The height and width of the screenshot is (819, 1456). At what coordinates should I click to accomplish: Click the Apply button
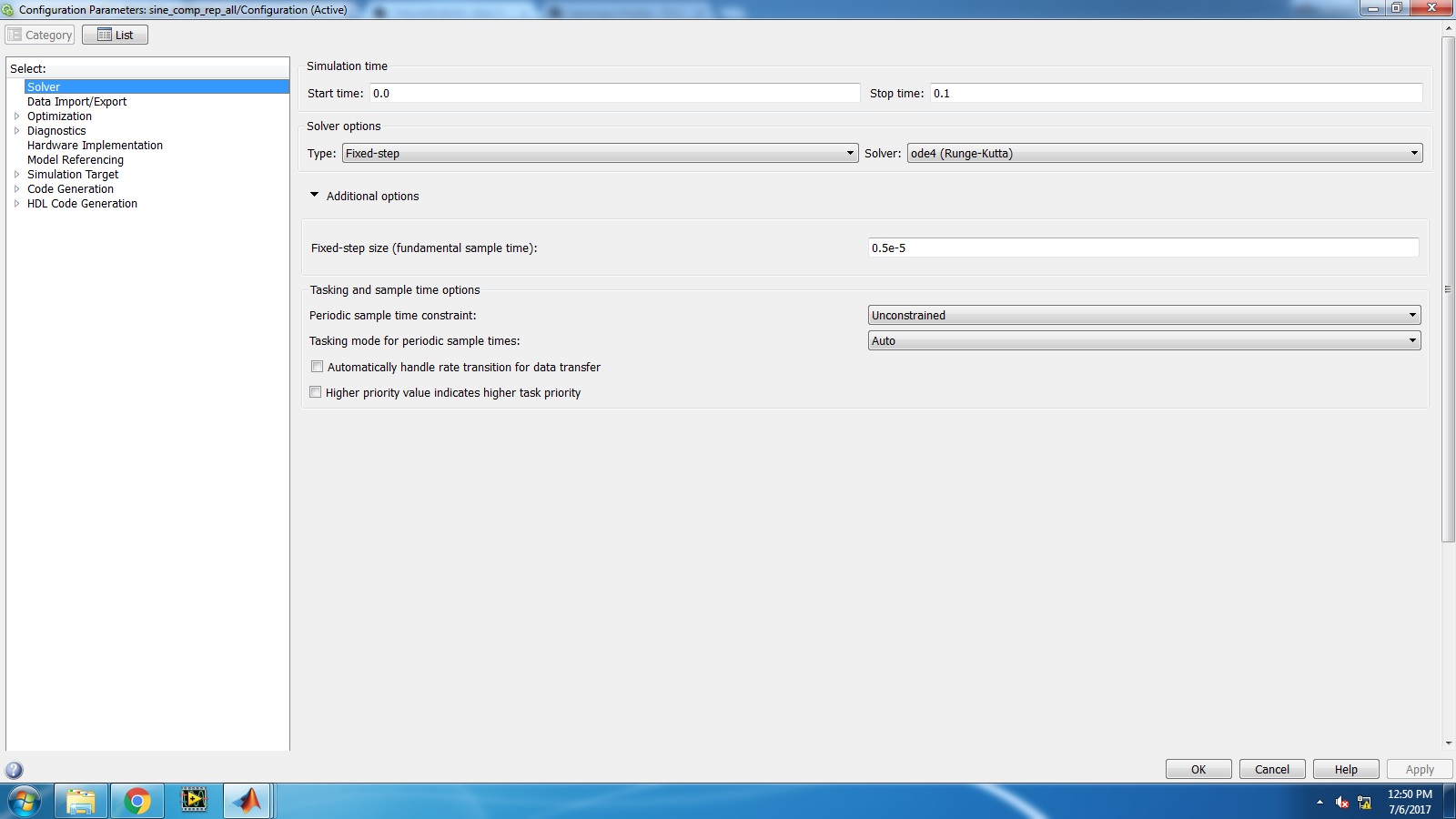tap(1420, 769)
